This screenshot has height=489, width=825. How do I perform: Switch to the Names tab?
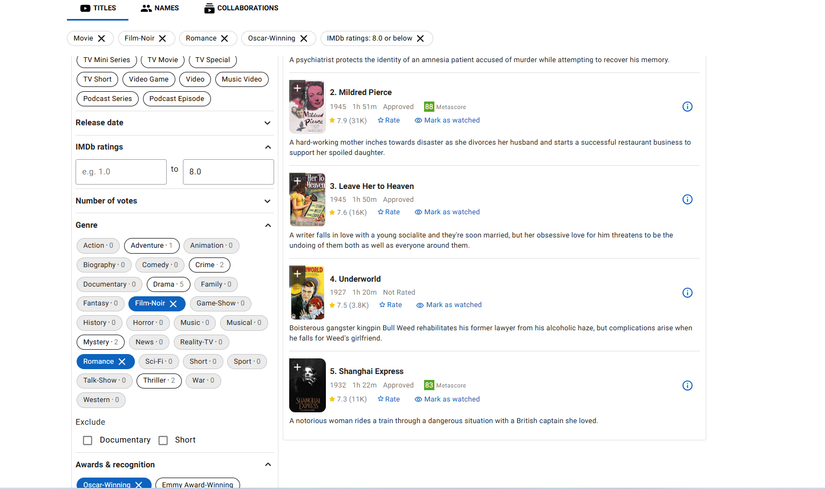coord(160,8)
